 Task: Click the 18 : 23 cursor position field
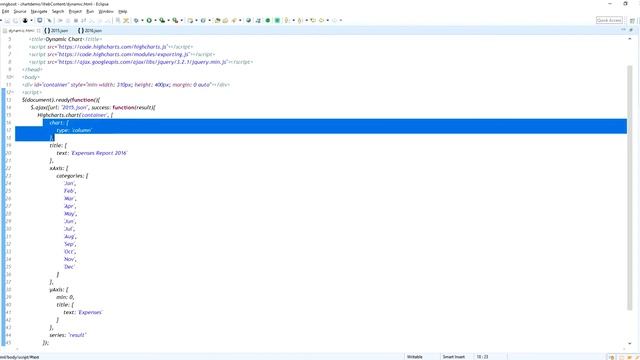pos(482,357)
